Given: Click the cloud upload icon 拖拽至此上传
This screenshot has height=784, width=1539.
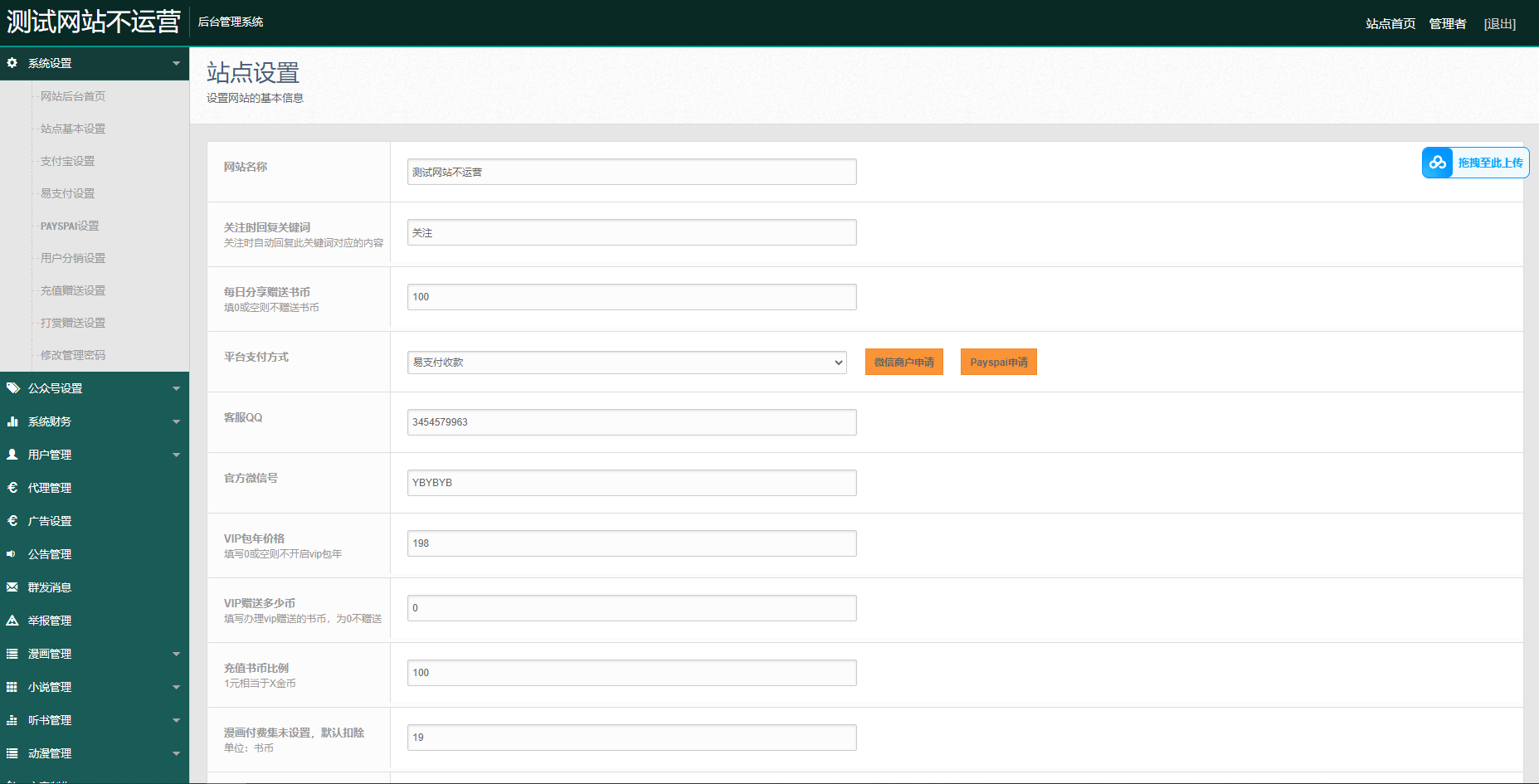Looking at the screenshot, I should point(1438,163).
